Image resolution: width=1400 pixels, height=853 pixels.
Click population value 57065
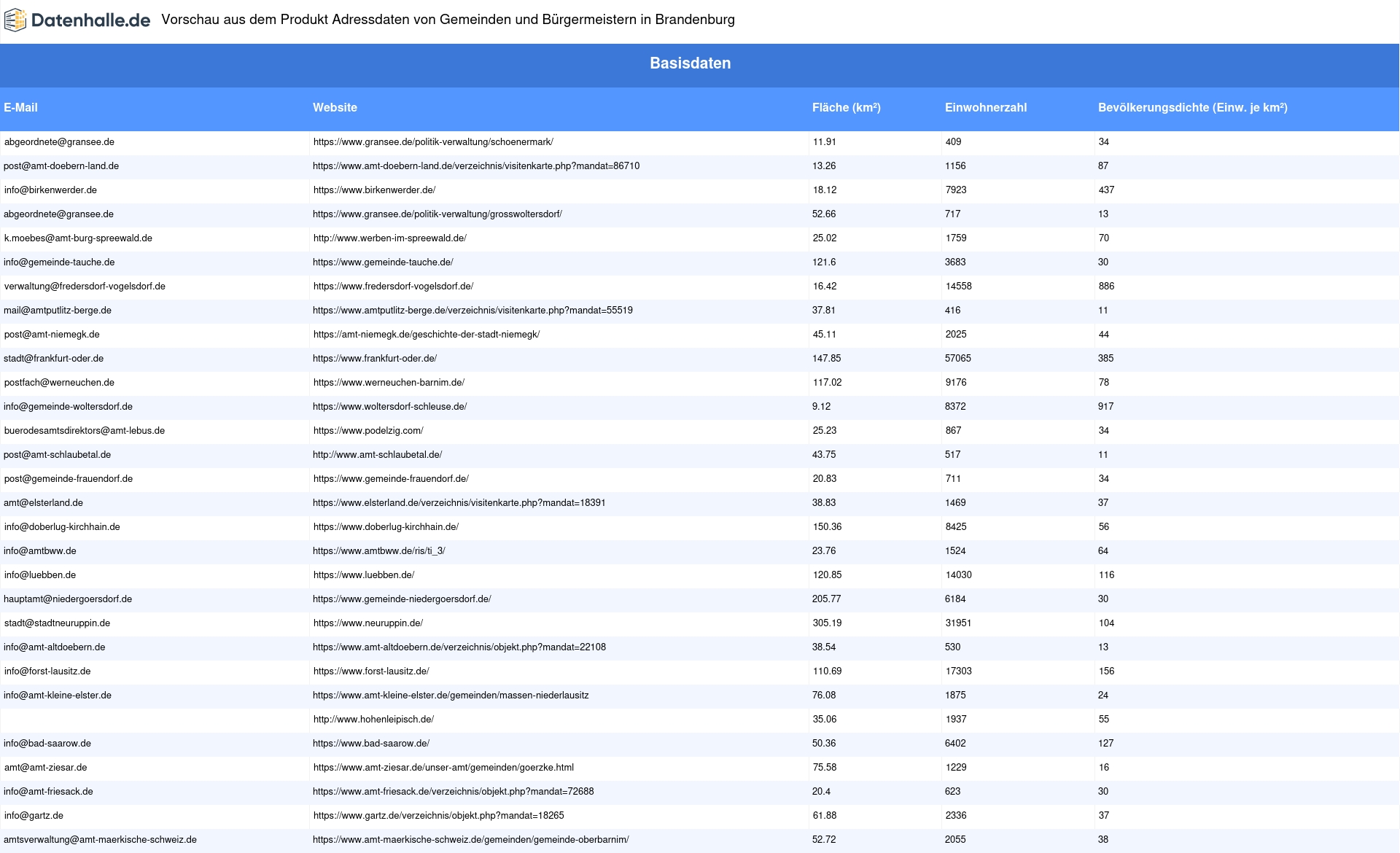click(957, 359)
